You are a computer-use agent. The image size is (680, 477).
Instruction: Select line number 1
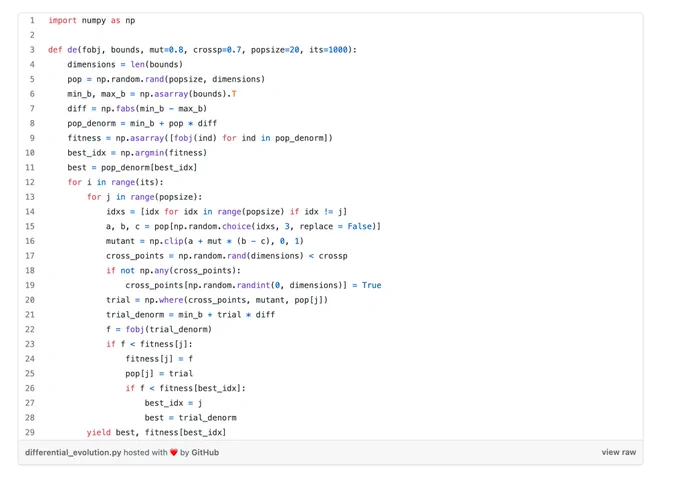(x=32, y=20)
